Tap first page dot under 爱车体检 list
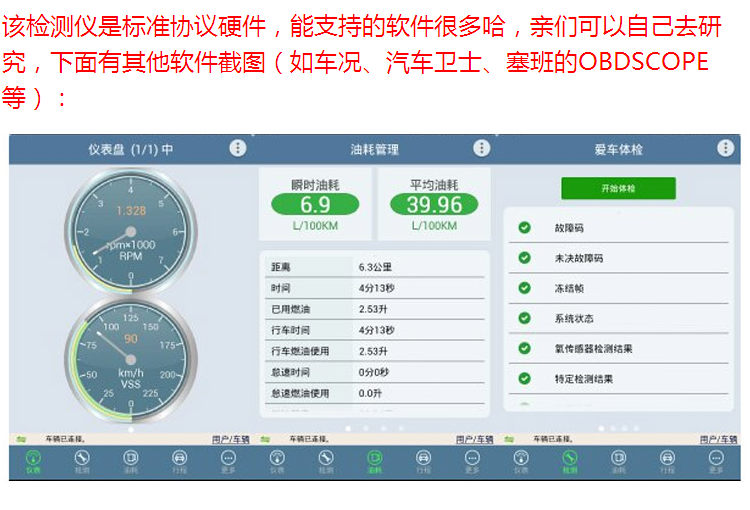The height and width of the screenshot is (510, 750). coord(601,429)
